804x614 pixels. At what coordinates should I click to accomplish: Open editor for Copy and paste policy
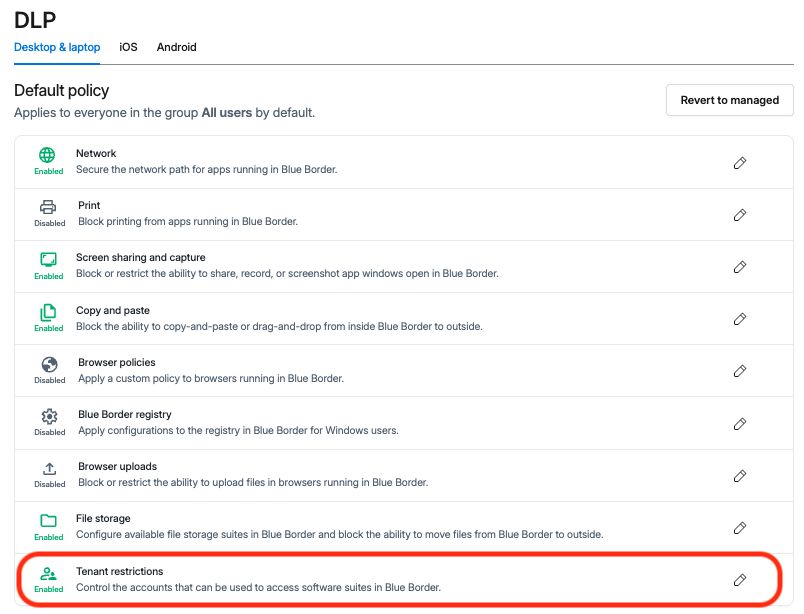point(739,319)
